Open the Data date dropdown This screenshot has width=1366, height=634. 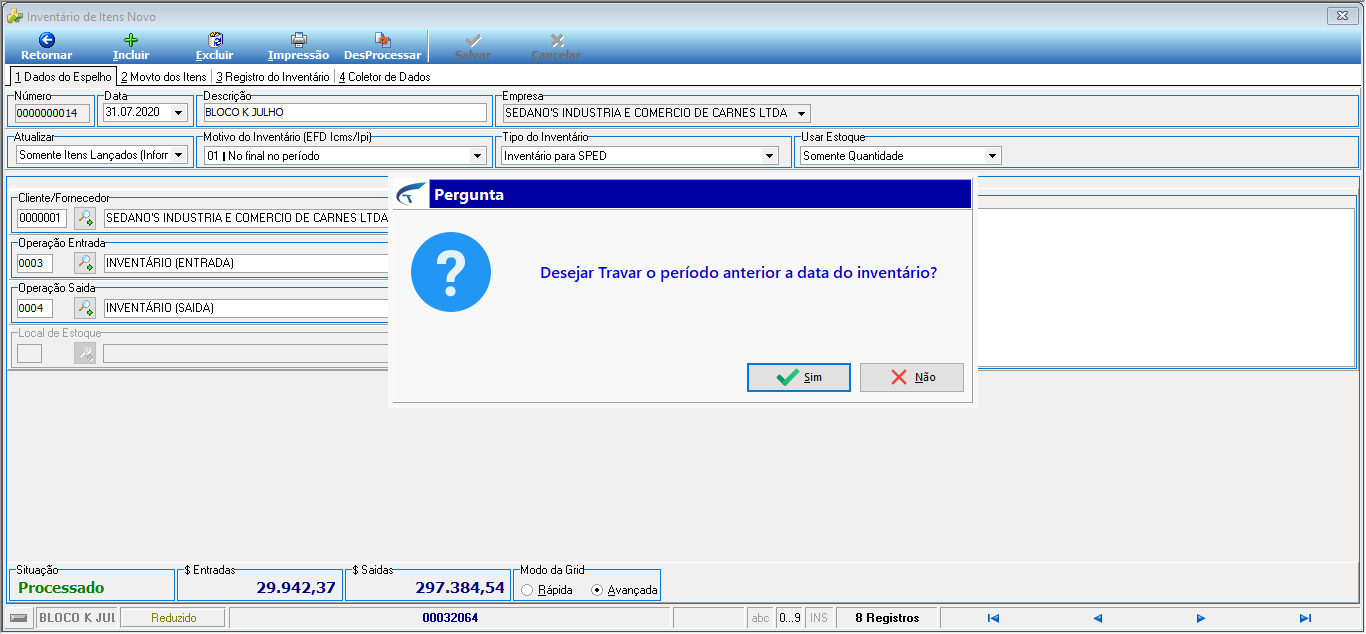pyautogui.click(x=179, y=113)
